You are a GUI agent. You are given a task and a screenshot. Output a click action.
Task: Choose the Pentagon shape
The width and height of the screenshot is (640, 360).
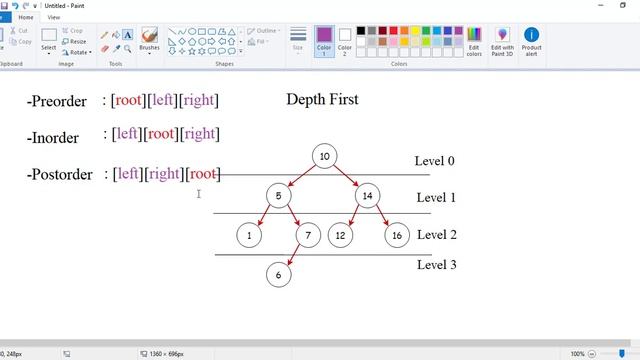(192, 41)
